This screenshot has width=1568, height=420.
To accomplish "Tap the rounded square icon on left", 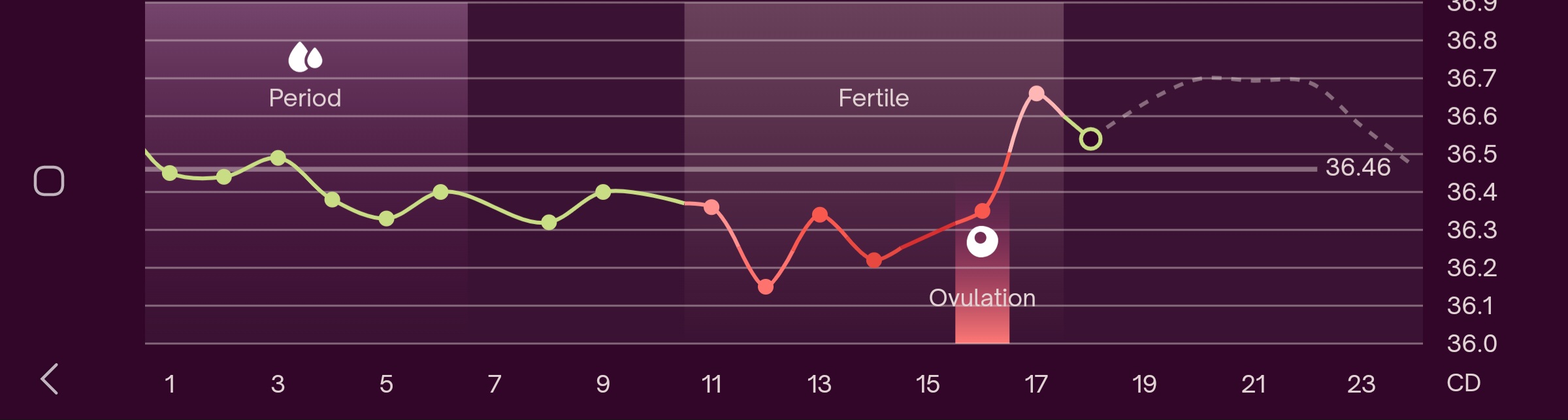I will click(x=49, y=181).
